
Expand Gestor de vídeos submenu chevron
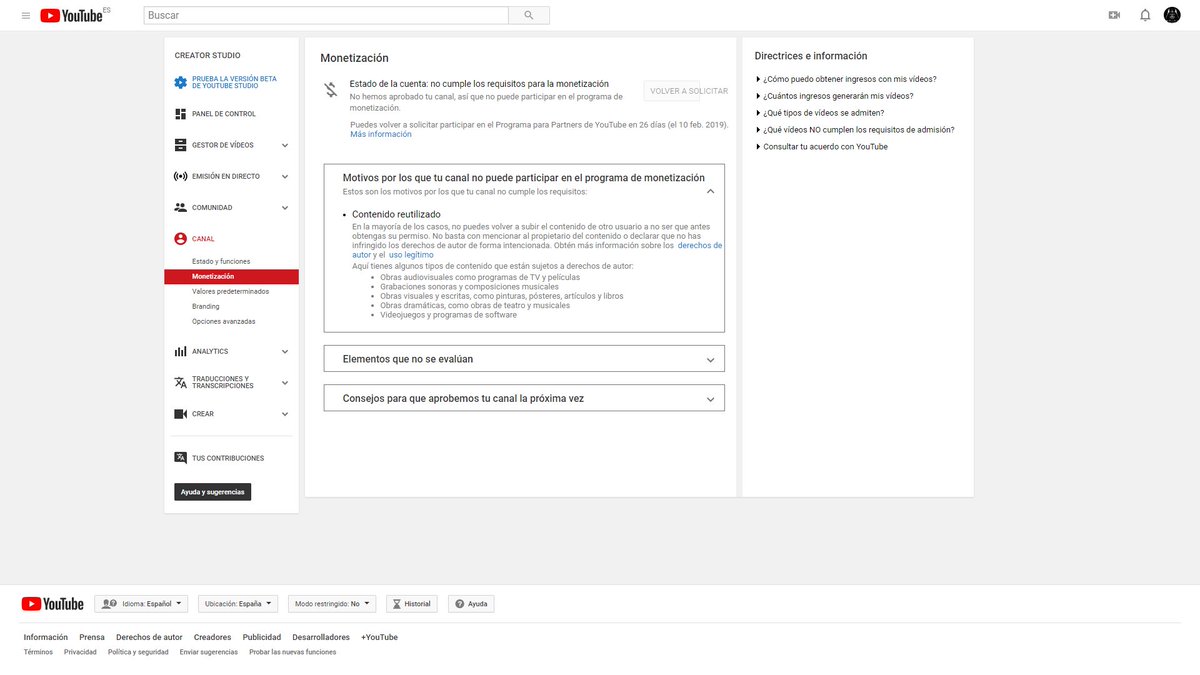(285, 146)
